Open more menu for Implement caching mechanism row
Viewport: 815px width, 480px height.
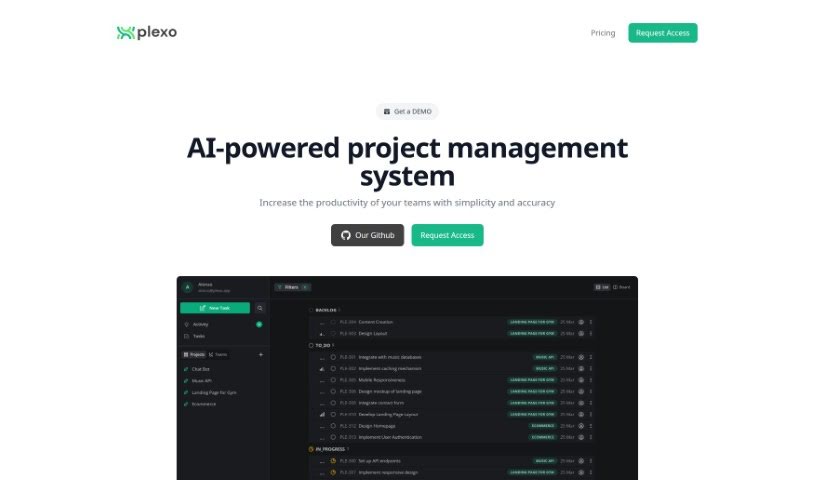tap(591, 369)
